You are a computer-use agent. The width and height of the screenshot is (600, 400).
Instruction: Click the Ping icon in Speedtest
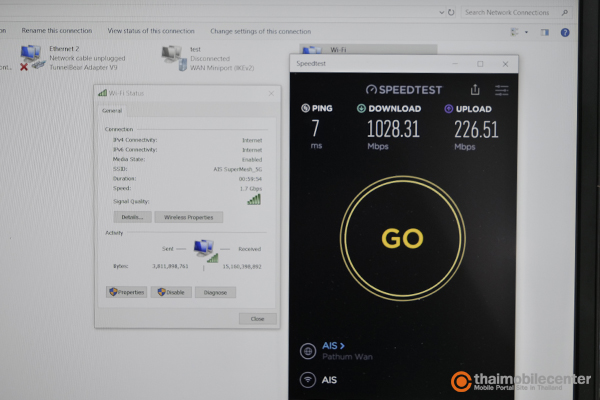pos(305,108)
